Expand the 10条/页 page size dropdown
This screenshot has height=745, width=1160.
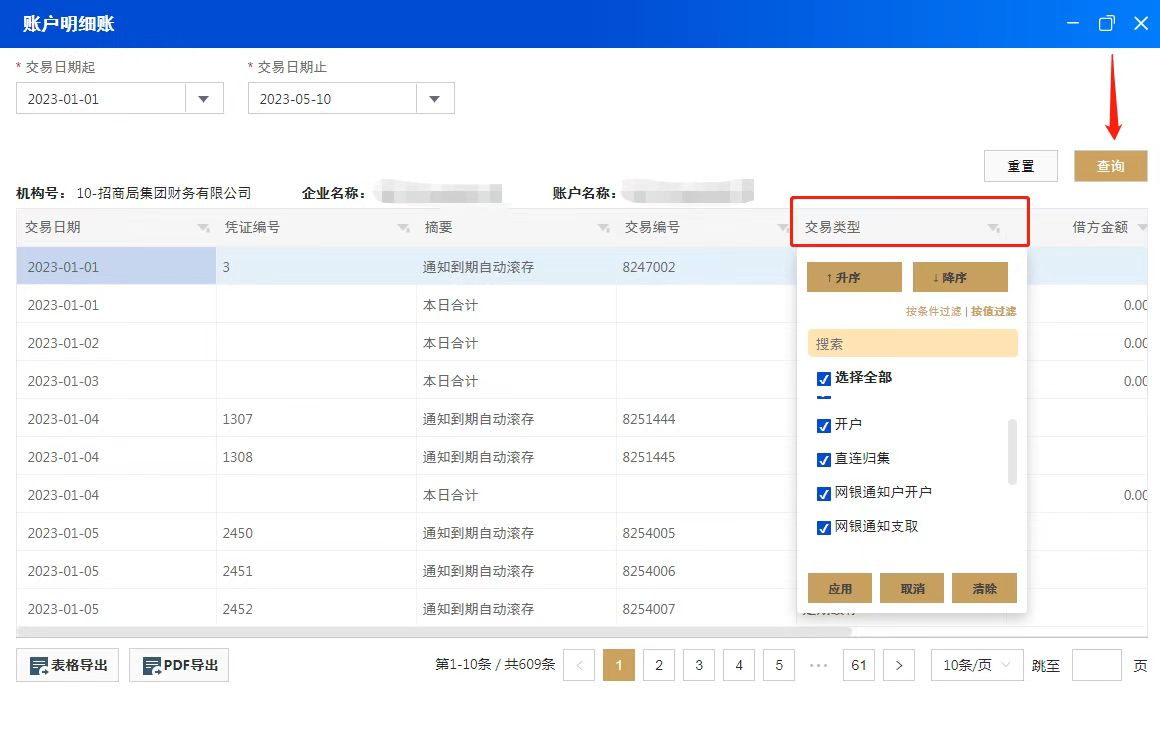(x=977, y=665)
